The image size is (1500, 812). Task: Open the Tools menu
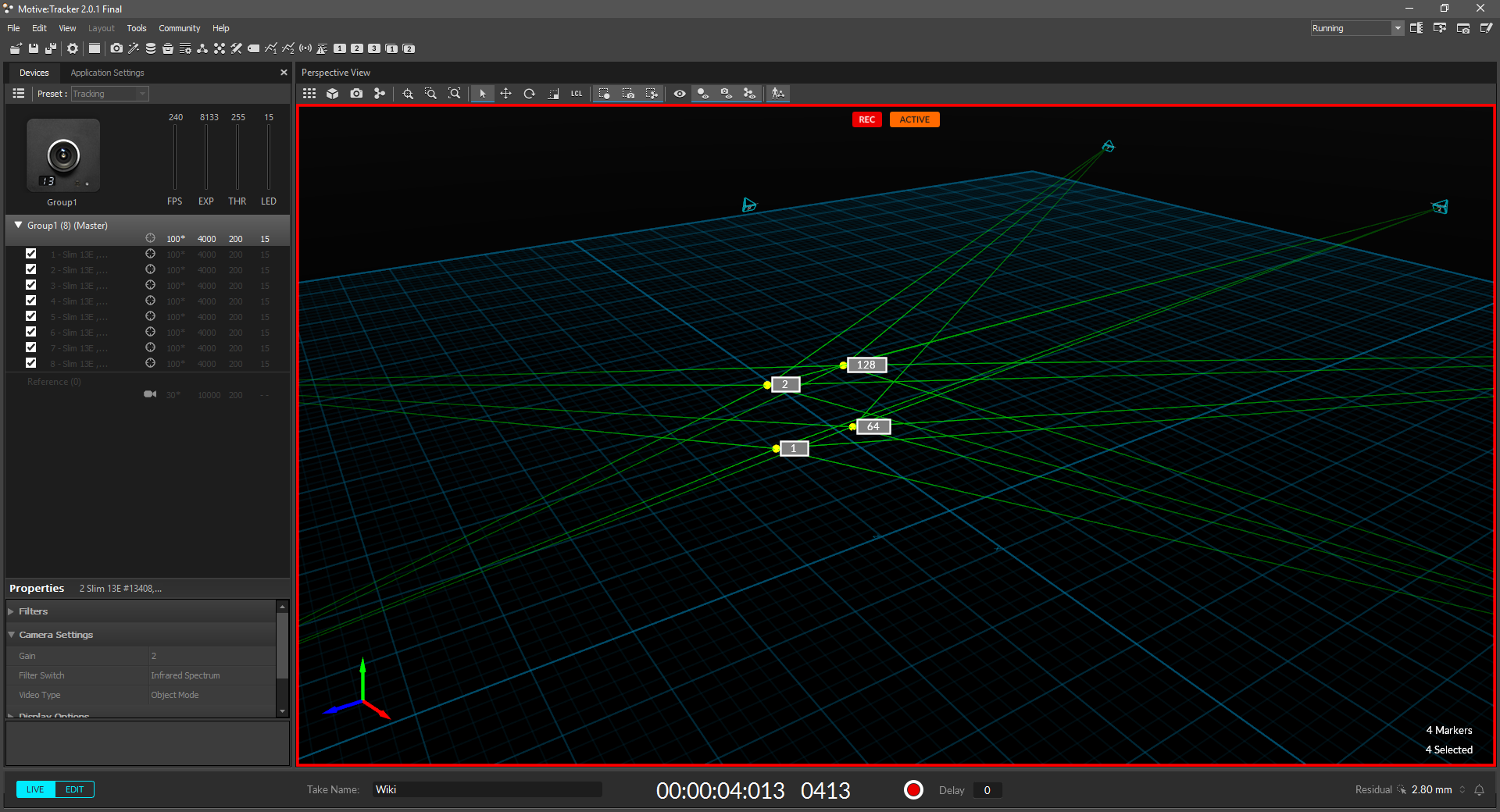[x=137, y=28]
